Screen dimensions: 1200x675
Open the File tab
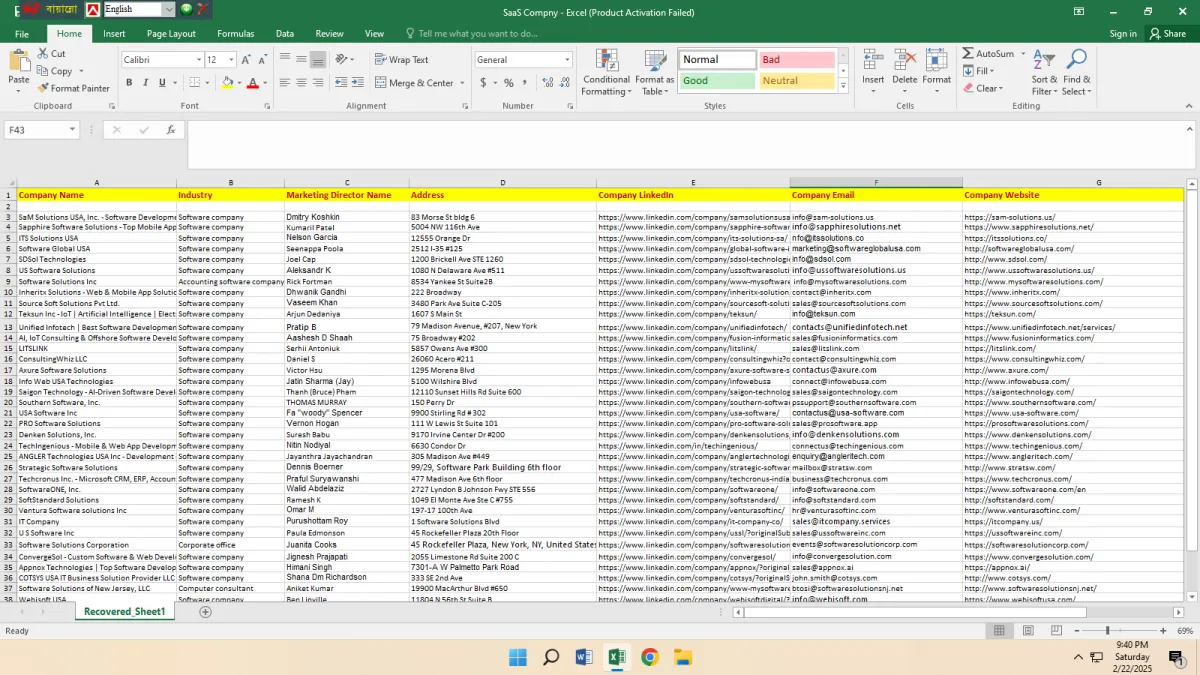click(22, 33)
